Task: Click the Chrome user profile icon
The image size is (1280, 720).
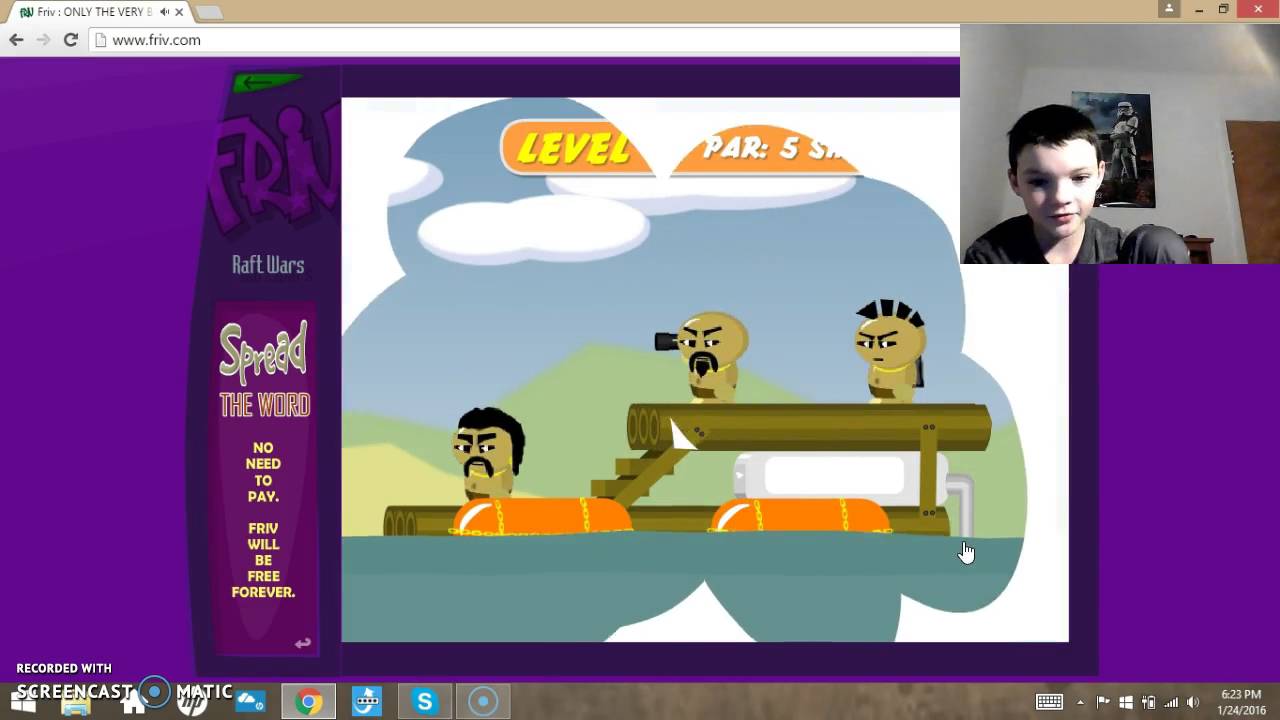Action: point(1169,9)
